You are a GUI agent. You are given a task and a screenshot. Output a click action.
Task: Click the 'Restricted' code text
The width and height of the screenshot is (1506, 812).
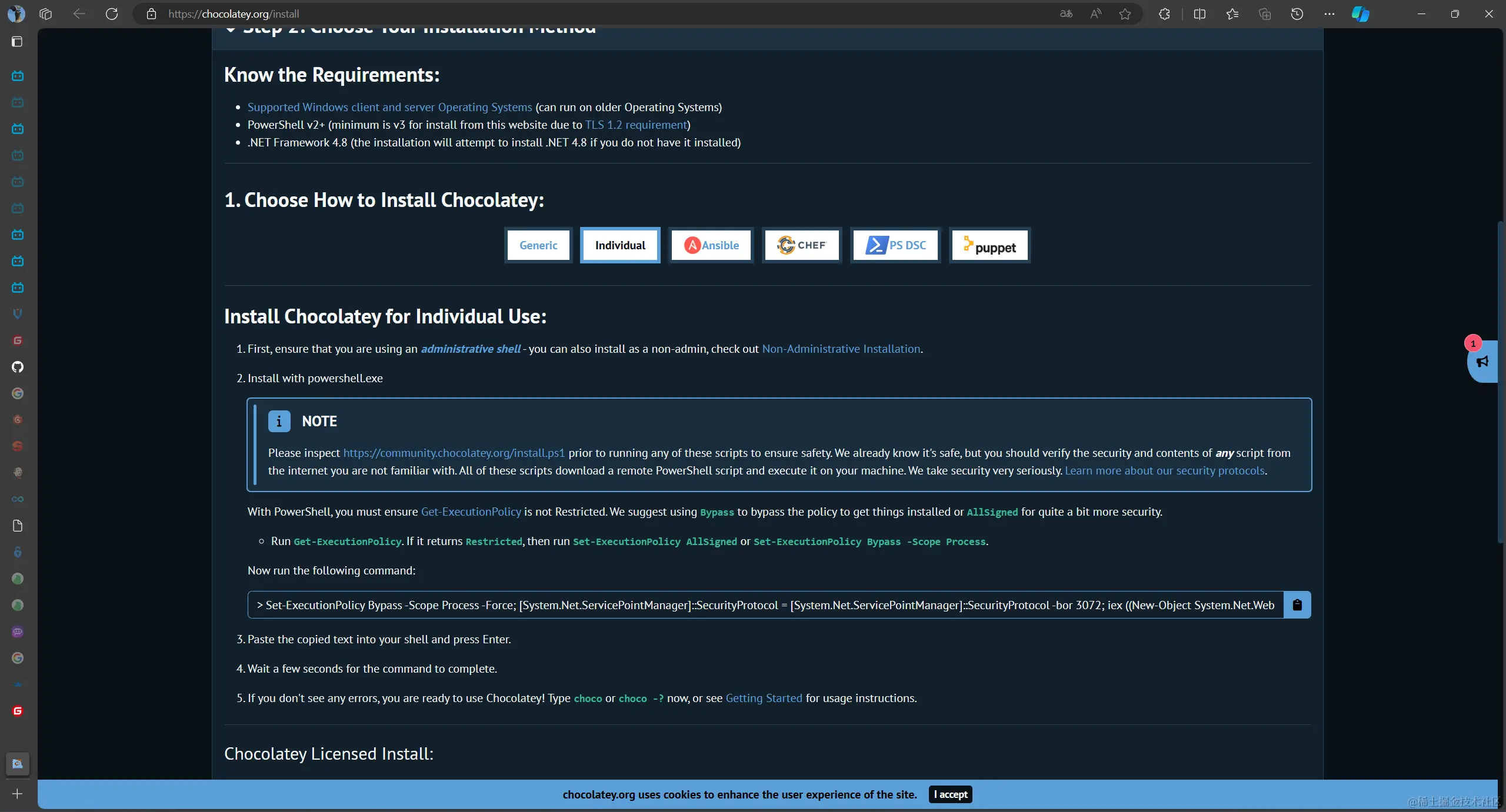tap(494, 542)
